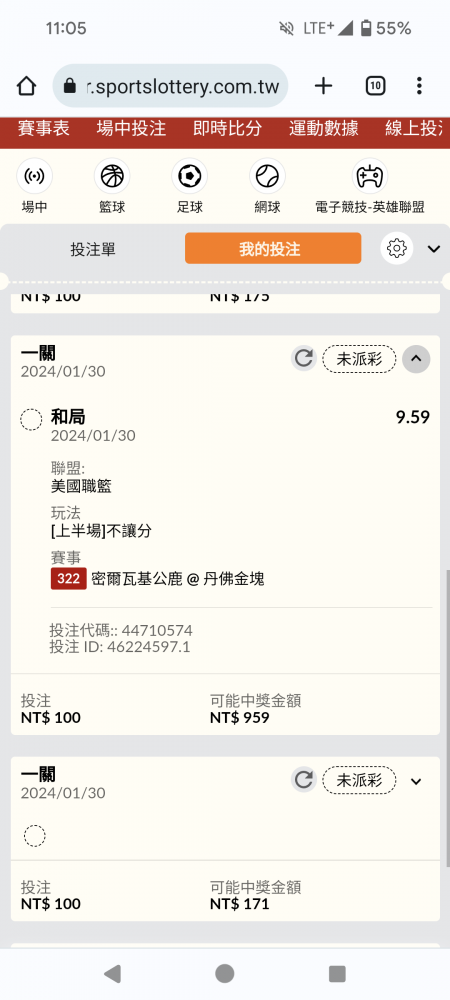Open bet slip settings gear icon
Image resolution: width=450 pixels, height=1000 pixels.
click(397, 248)
